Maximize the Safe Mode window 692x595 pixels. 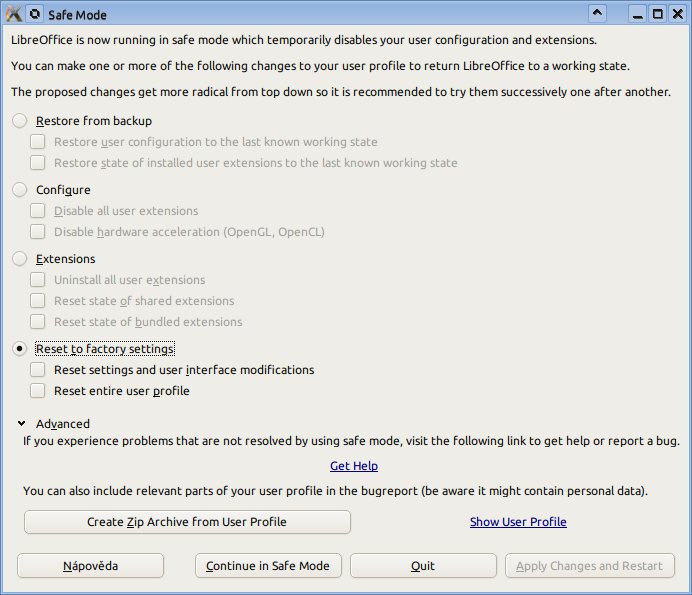click(x=658, y=14)
